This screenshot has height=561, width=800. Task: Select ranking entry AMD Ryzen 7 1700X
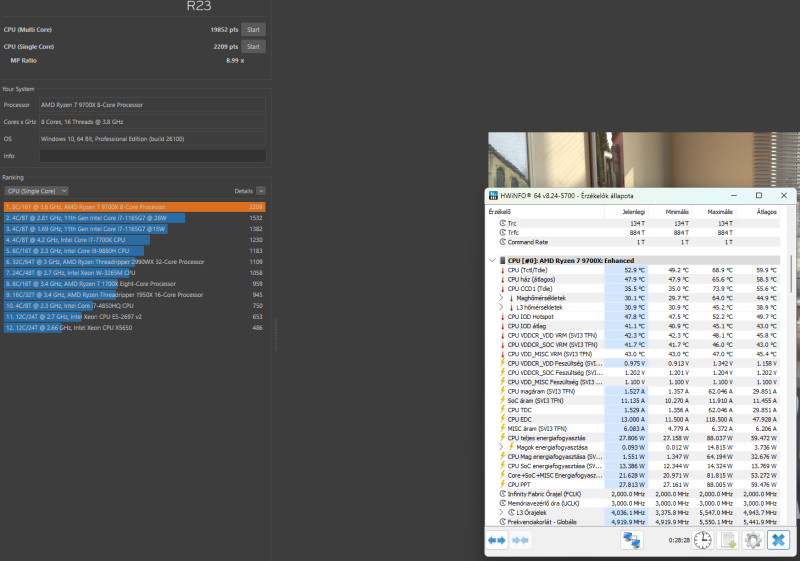[135, 284]
